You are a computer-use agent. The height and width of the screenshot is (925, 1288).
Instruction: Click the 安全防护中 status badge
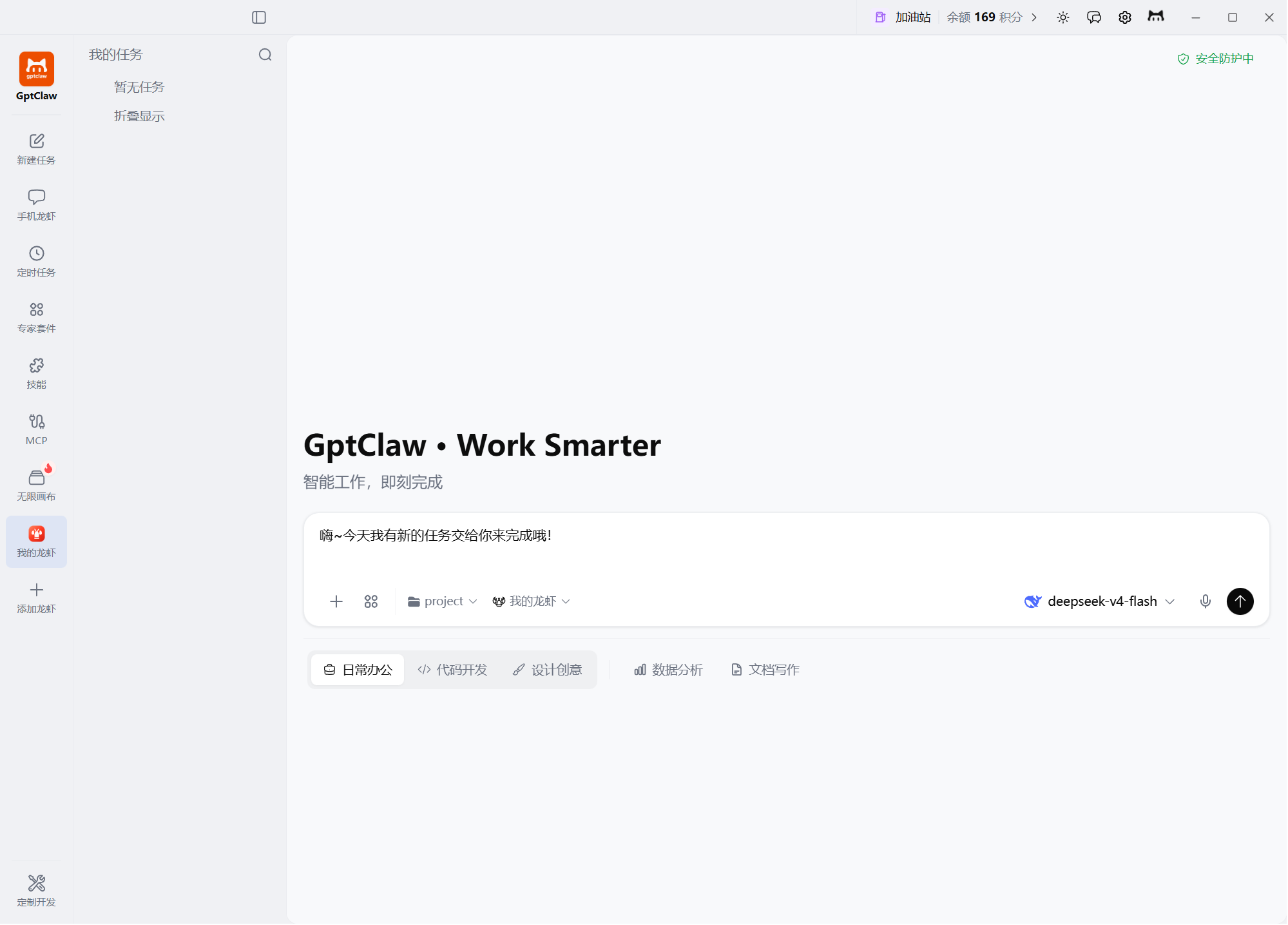pyautogui.click(x=1215, y=59)
